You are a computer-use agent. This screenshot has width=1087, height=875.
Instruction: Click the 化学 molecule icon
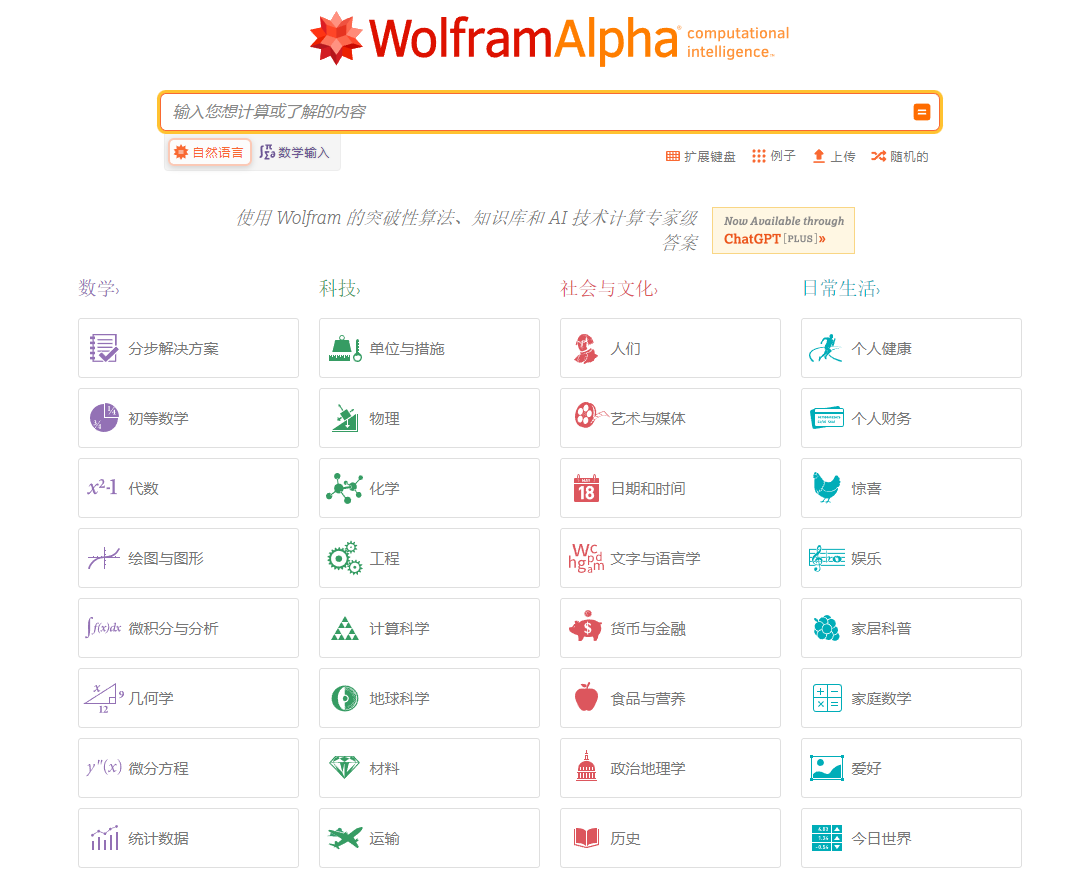(345, 488)
